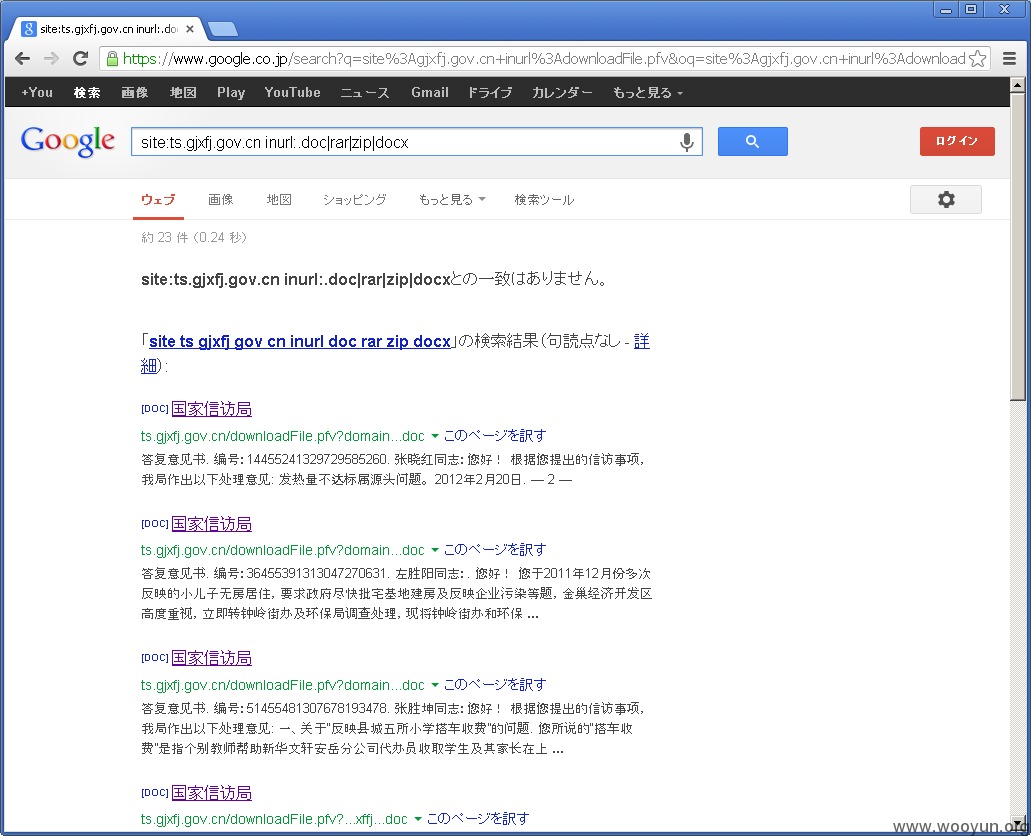Click the voice search microphone icon
The width and height of the screenshot is (1031, 836).
click(x=686, y=142)
